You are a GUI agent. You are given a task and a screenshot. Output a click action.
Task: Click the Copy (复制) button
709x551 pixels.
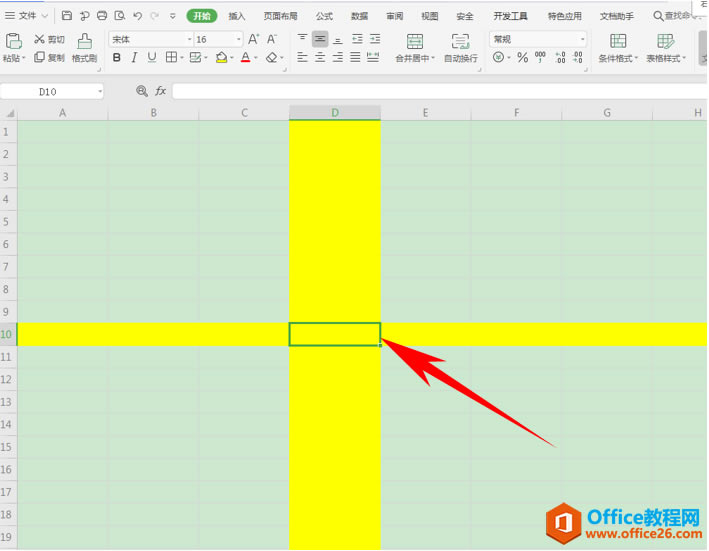coord(49,57)
